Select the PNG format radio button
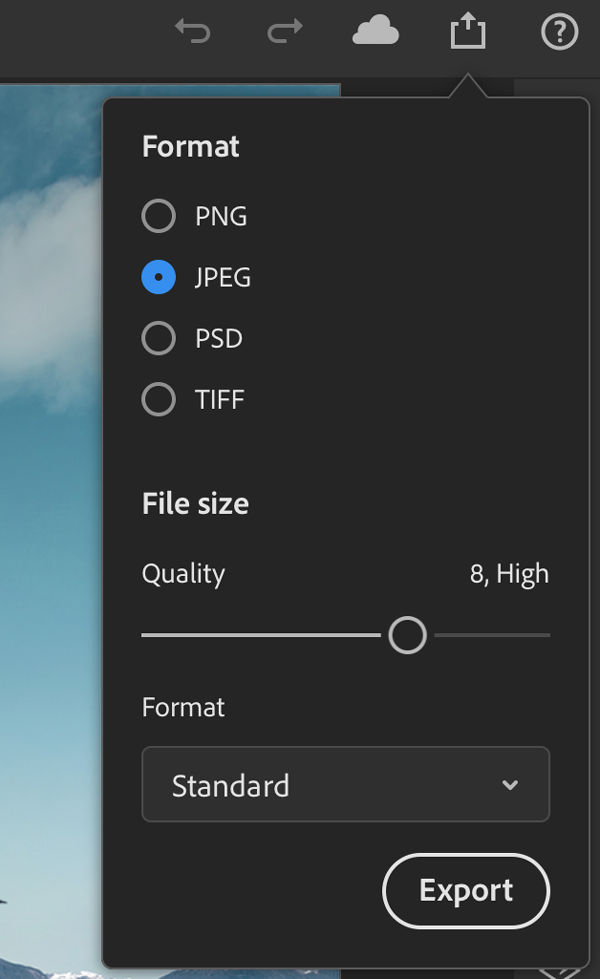Image resolution: width=600 pixels, height=979 pixels. tap(159, 216)
